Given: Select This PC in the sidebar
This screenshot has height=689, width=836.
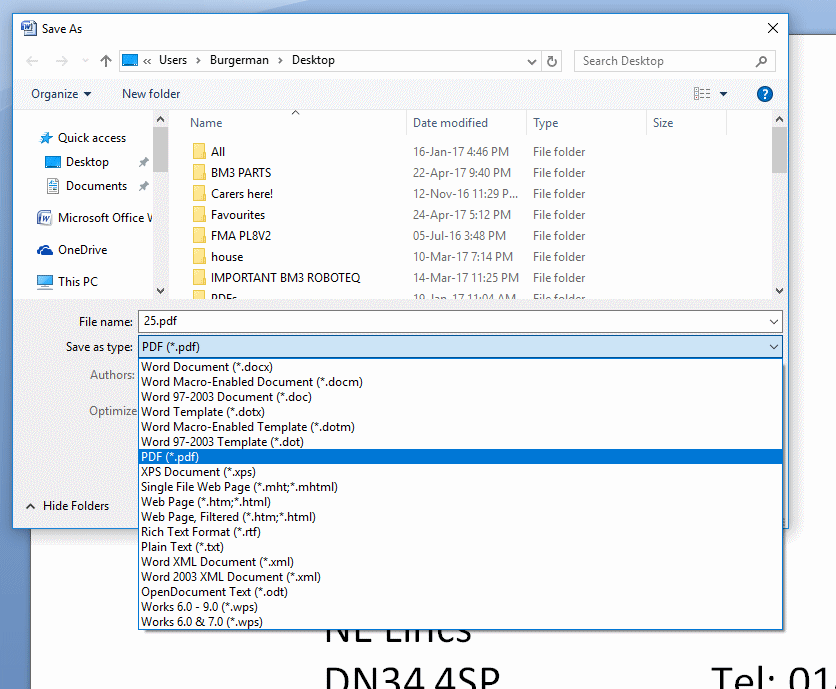Looking at the screenshot, I should click(x=77, y=282).
